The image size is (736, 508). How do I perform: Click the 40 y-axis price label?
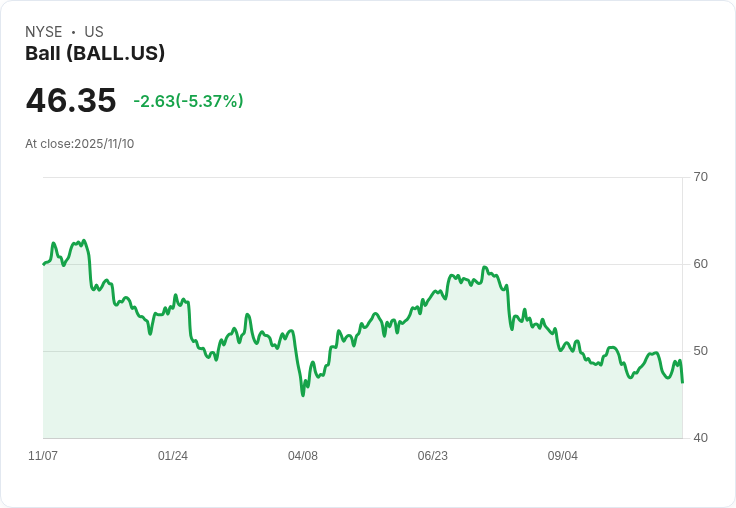pyautogui.click(x=701, y=438)
